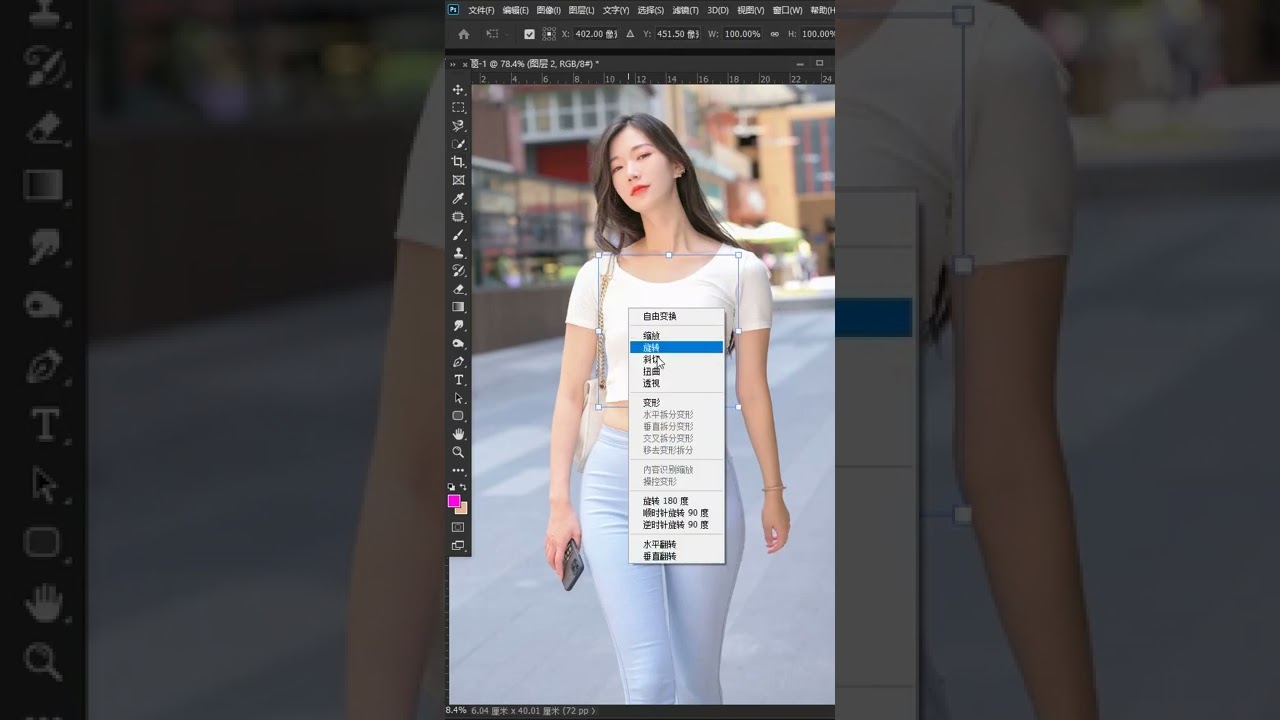Open the Edit Toolbar three-dots button
Viewport: 1280px width, 720px height.
pos(458,470)
